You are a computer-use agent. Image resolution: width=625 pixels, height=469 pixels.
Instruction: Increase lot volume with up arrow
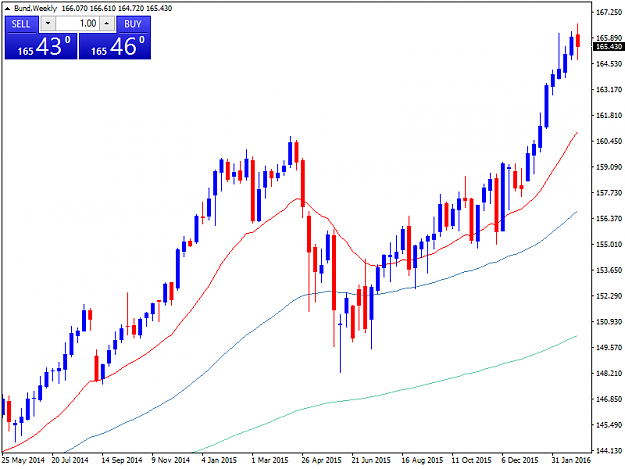(106, 24)
